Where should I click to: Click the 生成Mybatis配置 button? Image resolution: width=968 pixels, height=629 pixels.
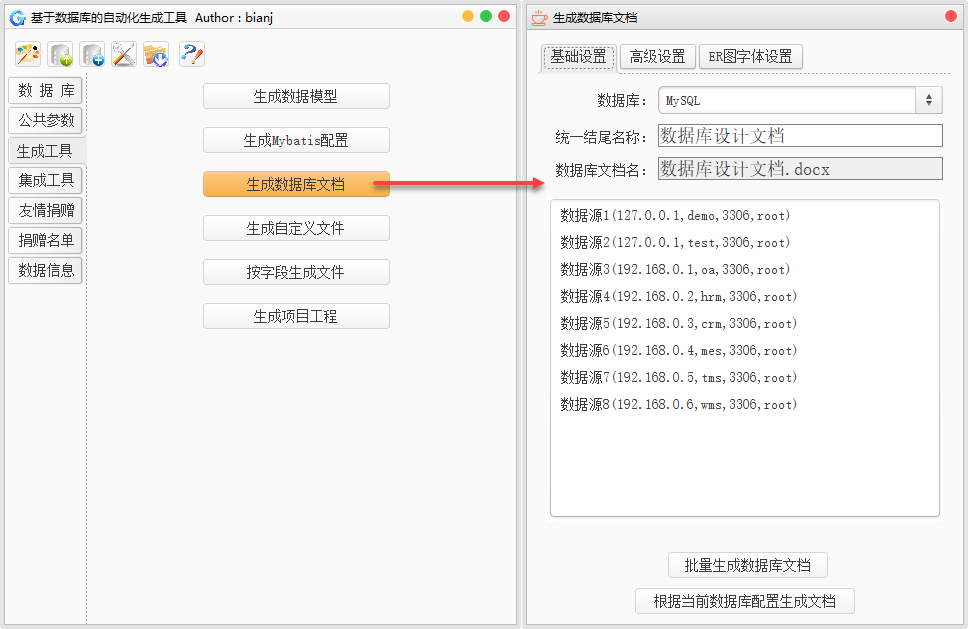click(296, 140)
